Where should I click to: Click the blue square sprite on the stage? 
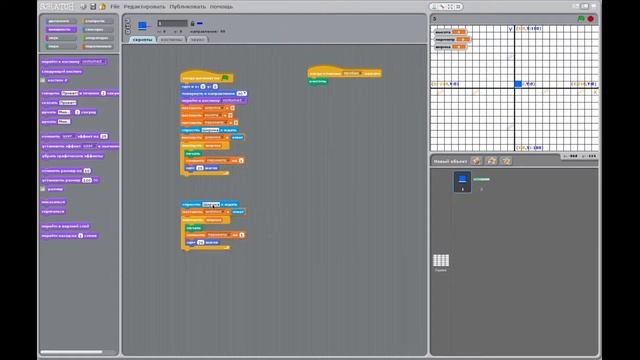[x=518, y=84]
